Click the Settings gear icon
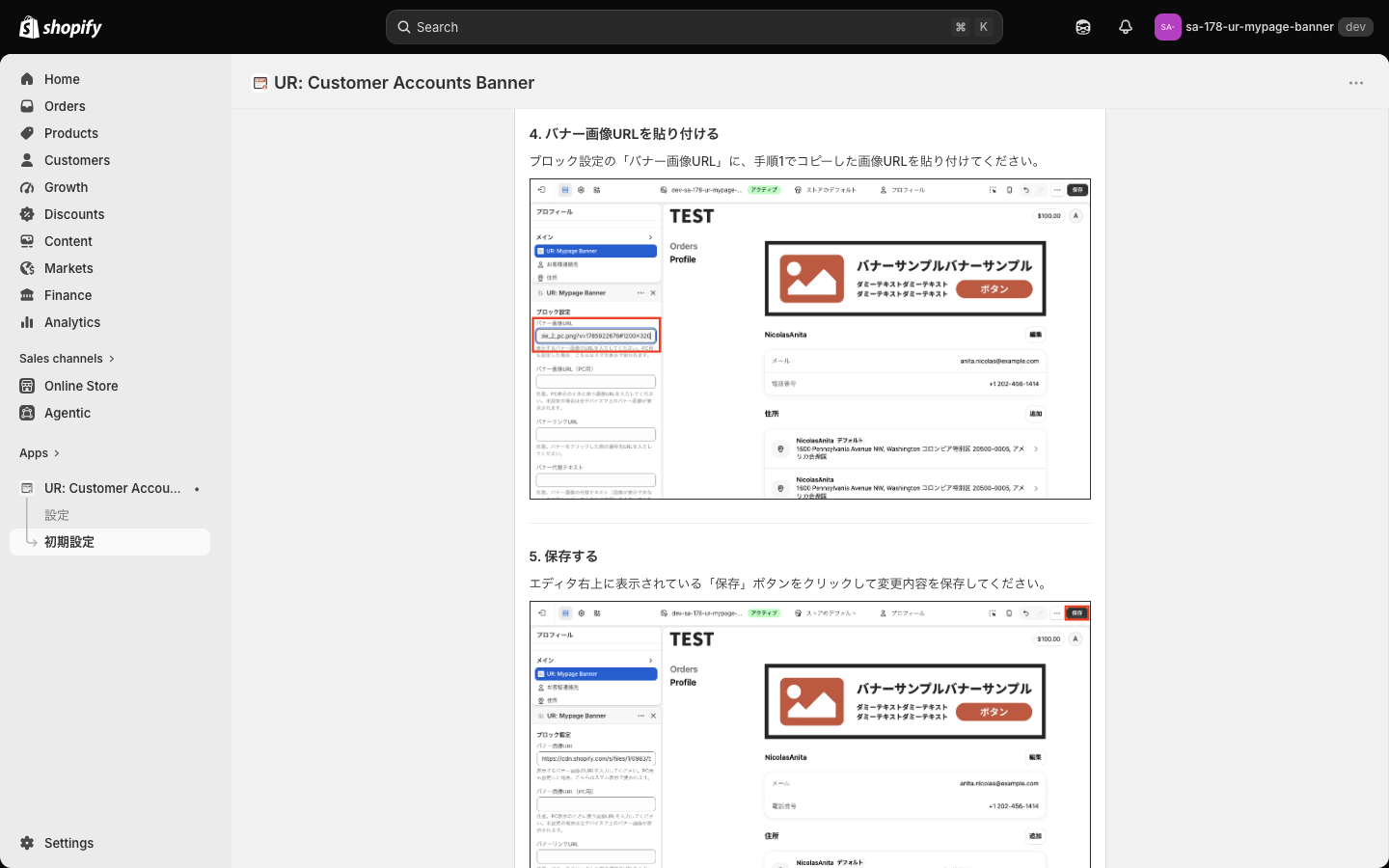The image size is (1389, 868). (x=27, y=843)
